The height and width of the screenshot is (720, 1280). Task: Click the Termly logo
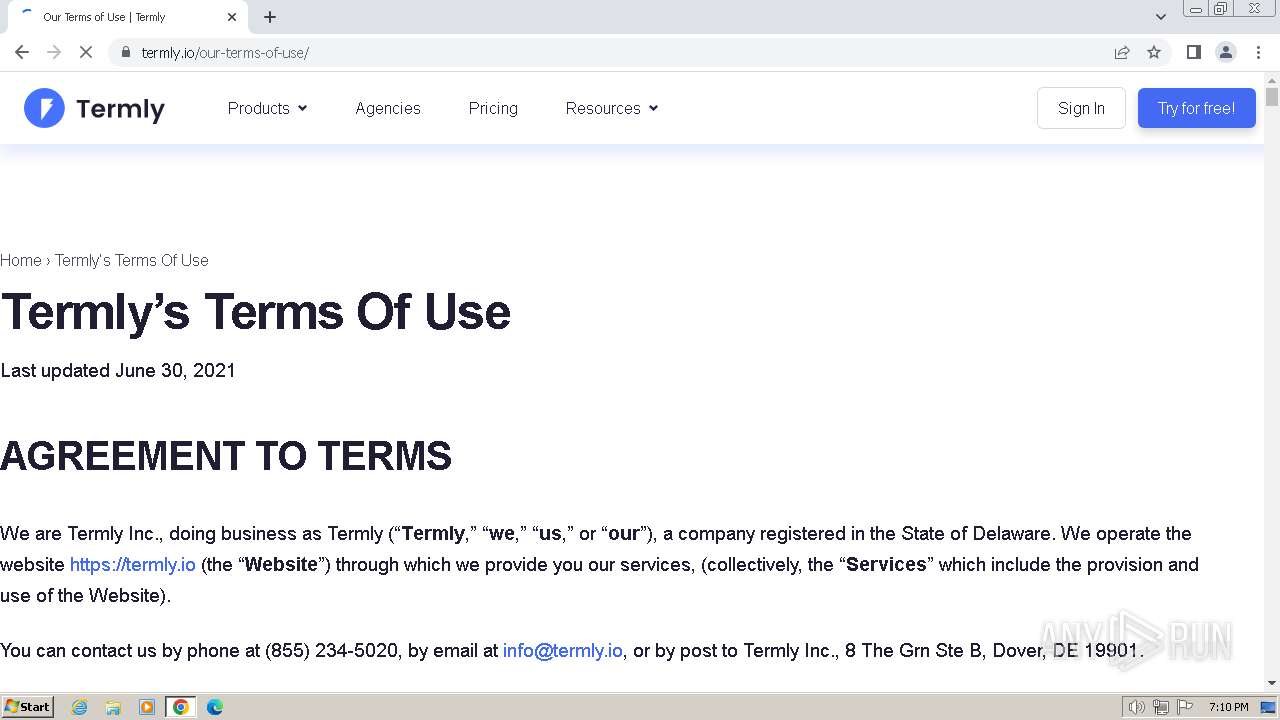click(94, 108)
